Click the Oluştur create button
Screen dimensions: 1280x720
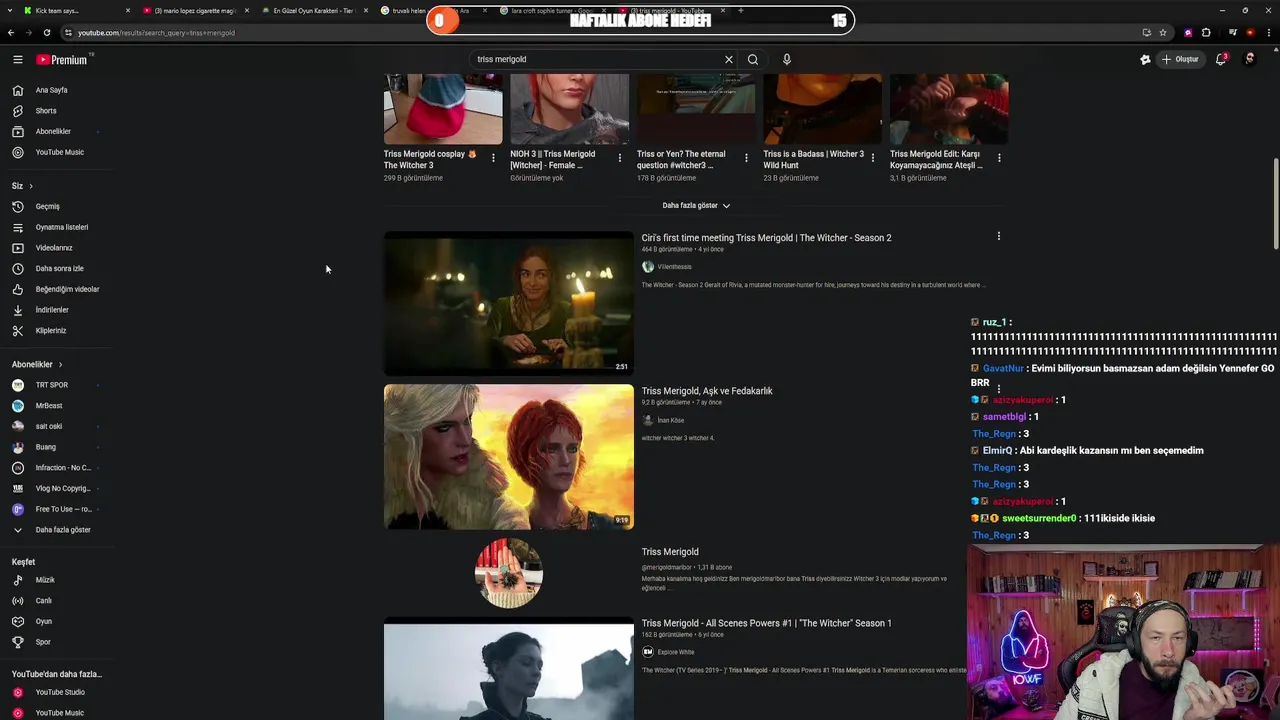coord(1179,59)
